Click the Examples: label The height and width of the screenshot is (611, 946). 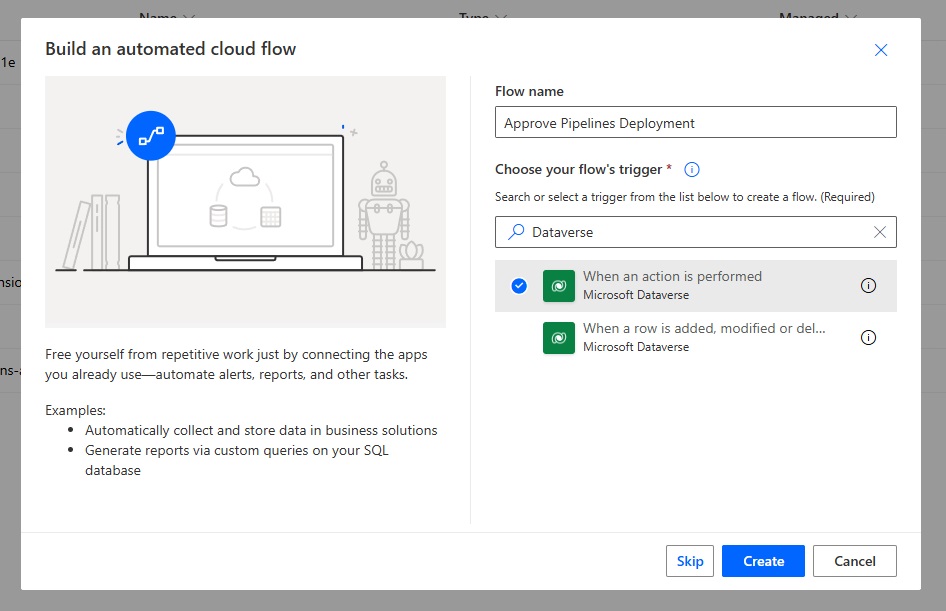point(75,411)
